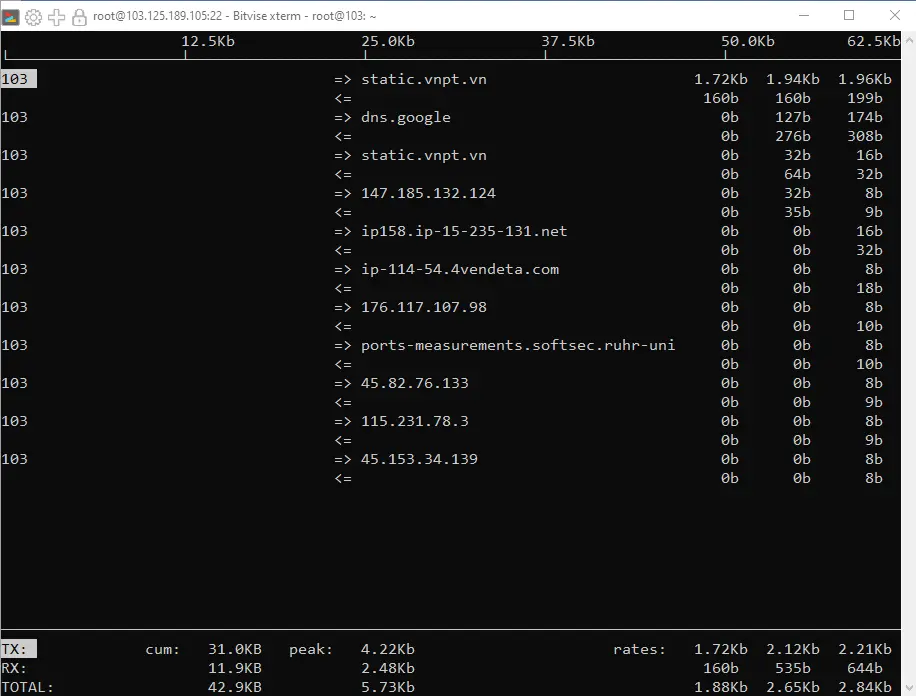916x696 pixels.
Task: Click the 2.84Kb total rate value
Action: tap(865, 687)
